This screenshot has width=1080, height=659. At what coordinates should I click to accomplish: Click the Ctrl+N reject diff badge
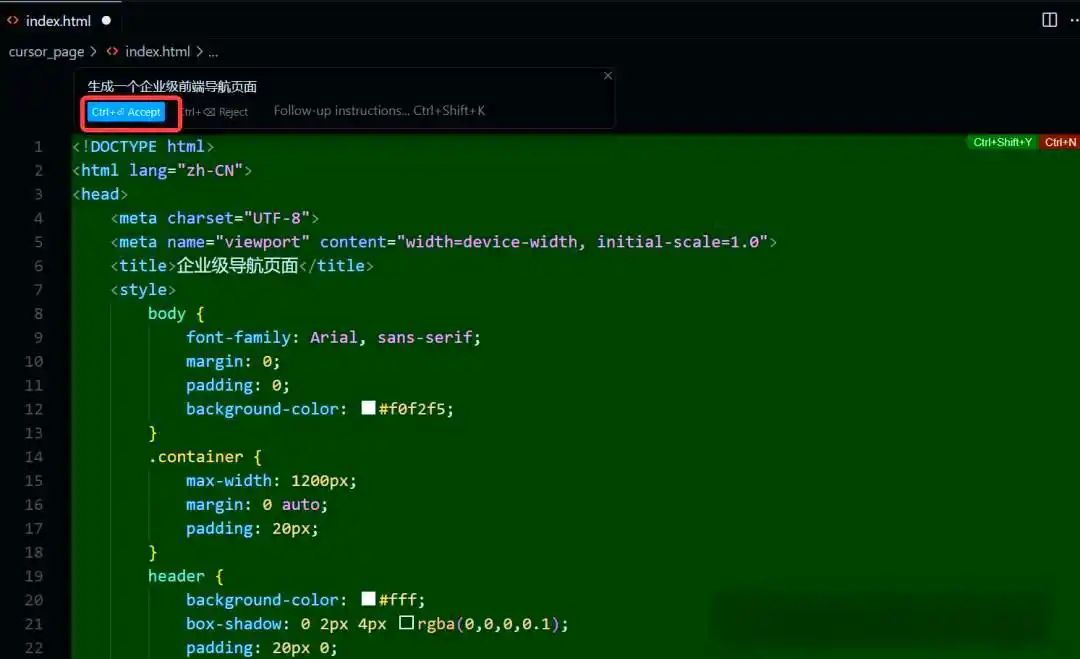(x=1060, y=142)
